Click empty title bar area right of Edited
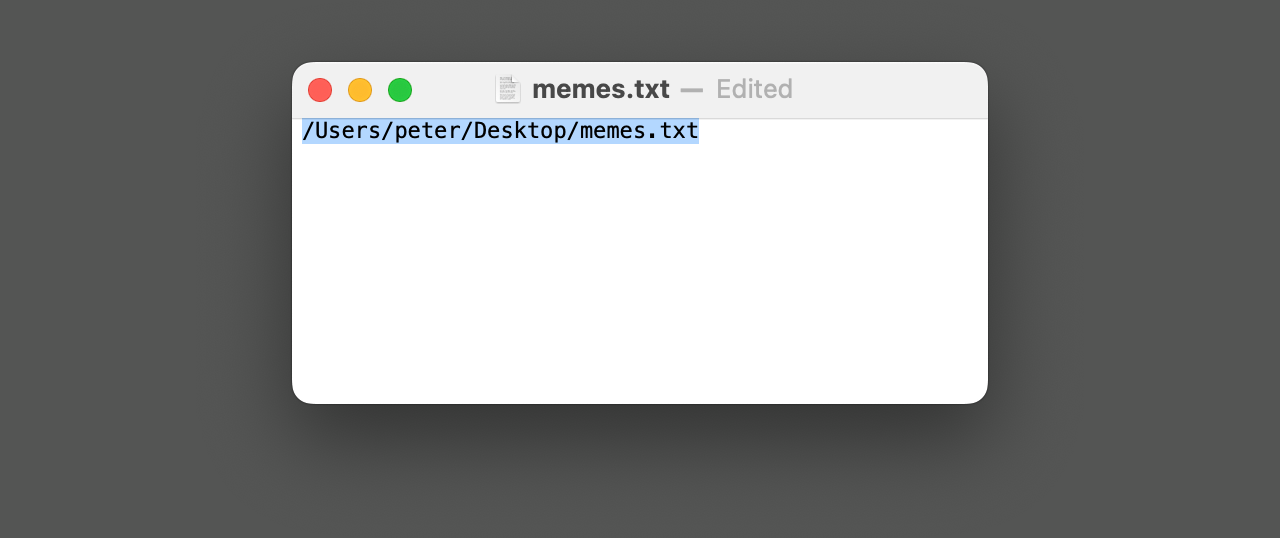The width and height of the screenshot is (1280, 538). pos(890,90)
